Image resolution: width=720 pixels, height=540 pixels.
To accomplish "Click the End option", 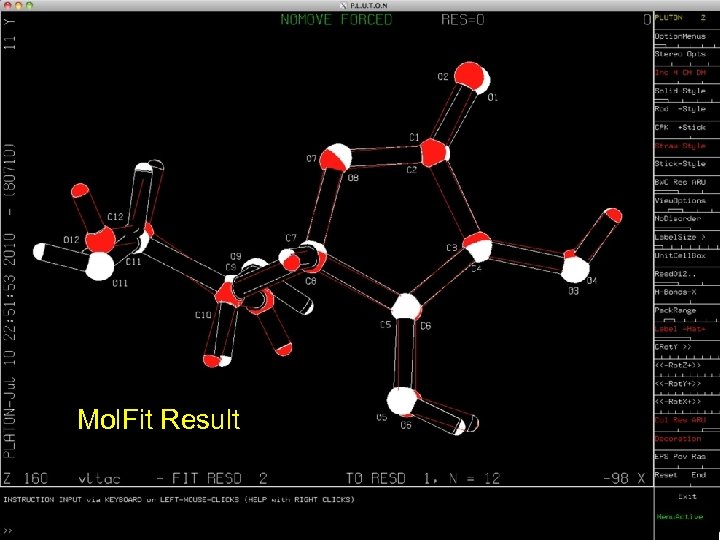I will click(698, 475).
